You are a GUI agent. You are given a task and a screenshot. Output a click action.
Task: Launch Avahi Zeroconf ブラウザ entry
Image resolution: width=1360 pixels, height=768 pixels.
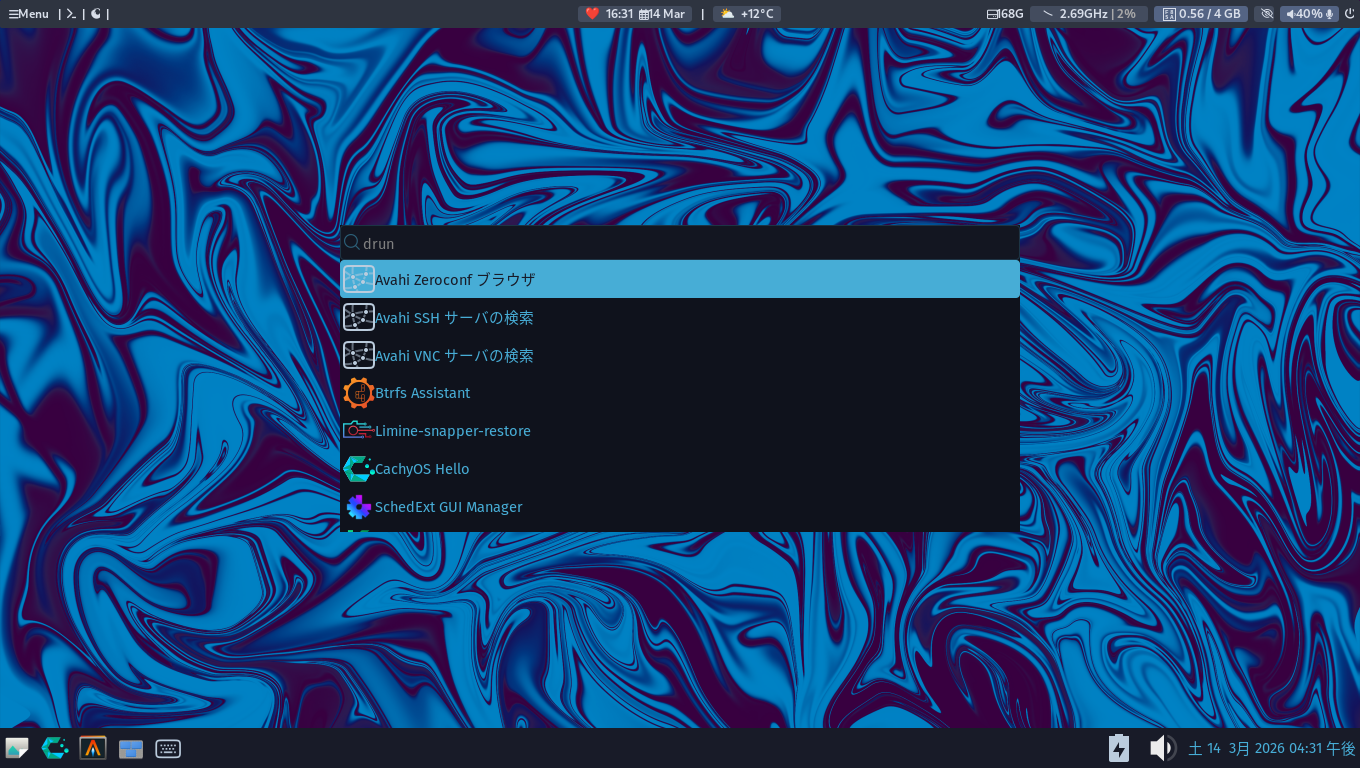pos(680,279)
